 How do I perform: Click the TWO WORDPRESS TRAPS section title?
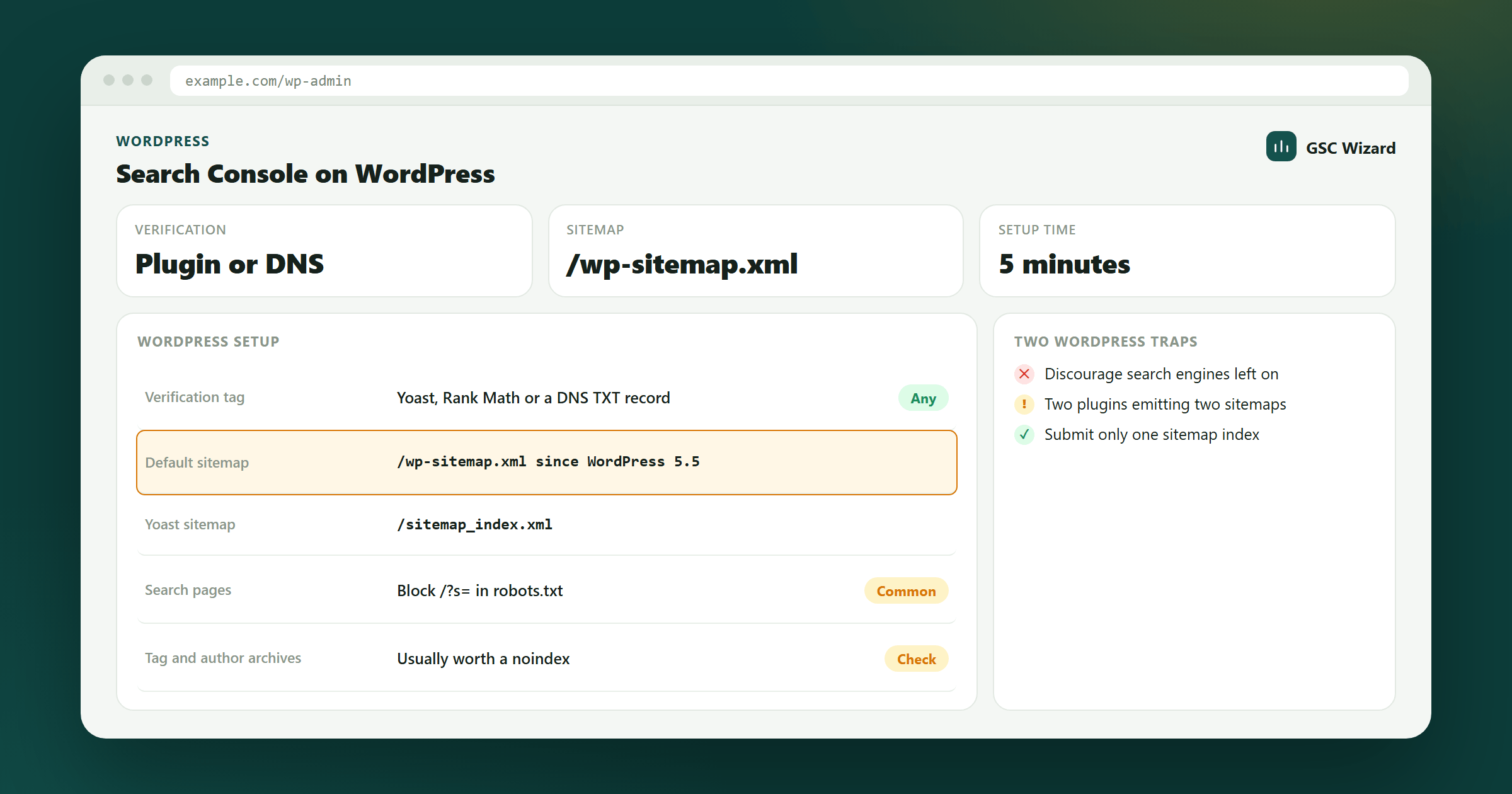coord(1106,342)
